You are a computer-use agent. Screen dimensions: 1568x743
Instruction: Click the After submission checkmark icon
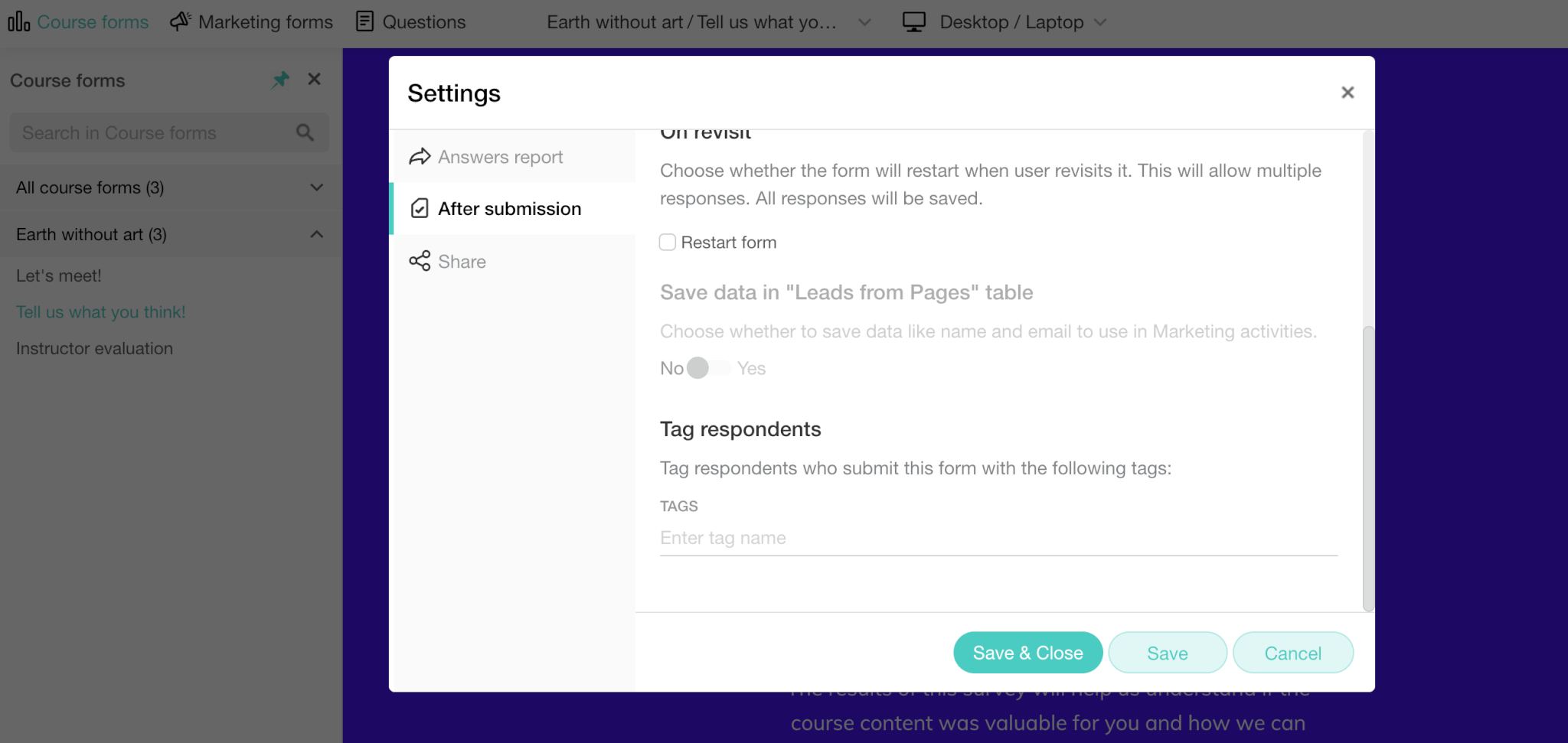419,207
